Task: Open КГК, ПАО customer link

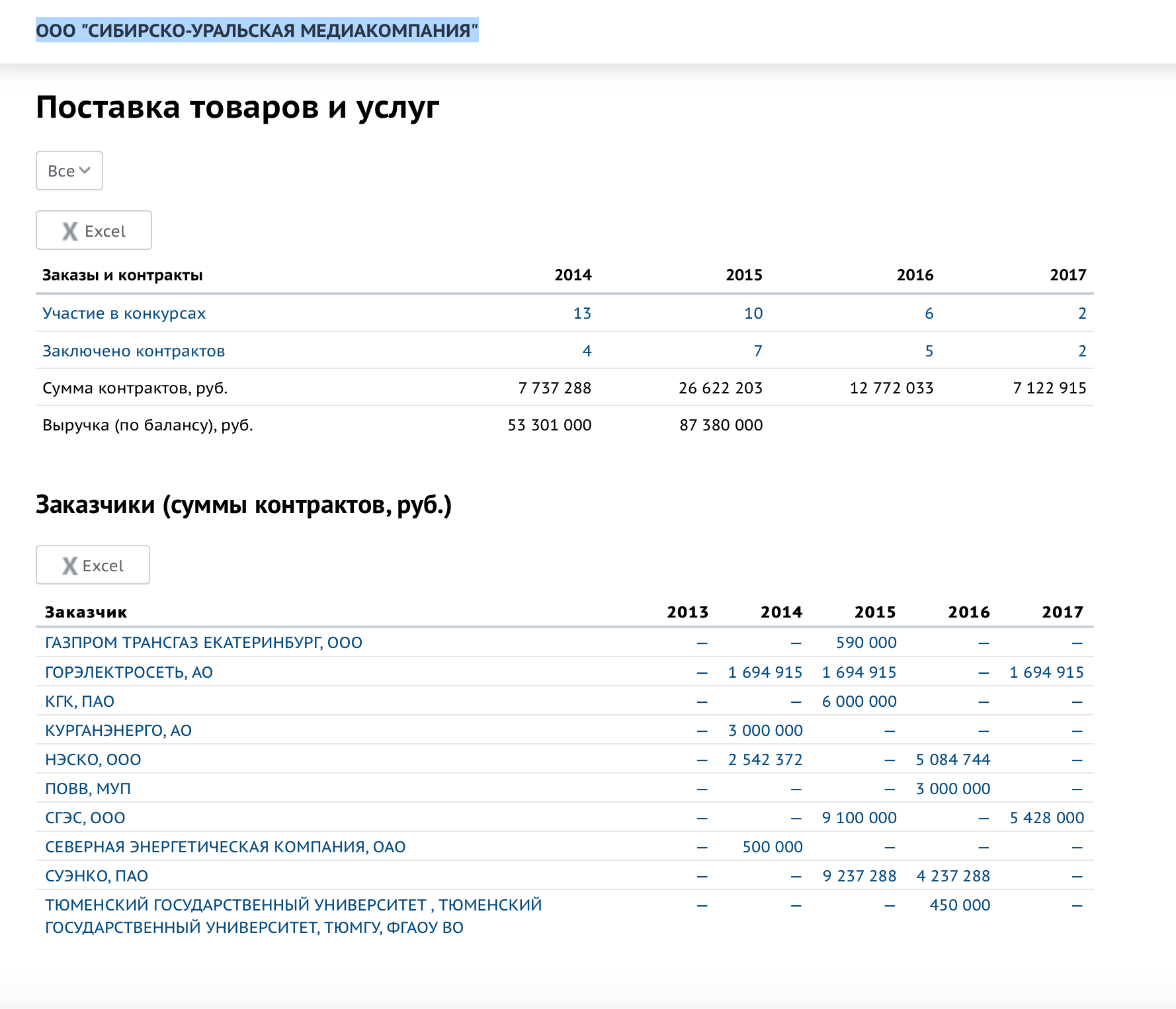Action: coord(79,702)
